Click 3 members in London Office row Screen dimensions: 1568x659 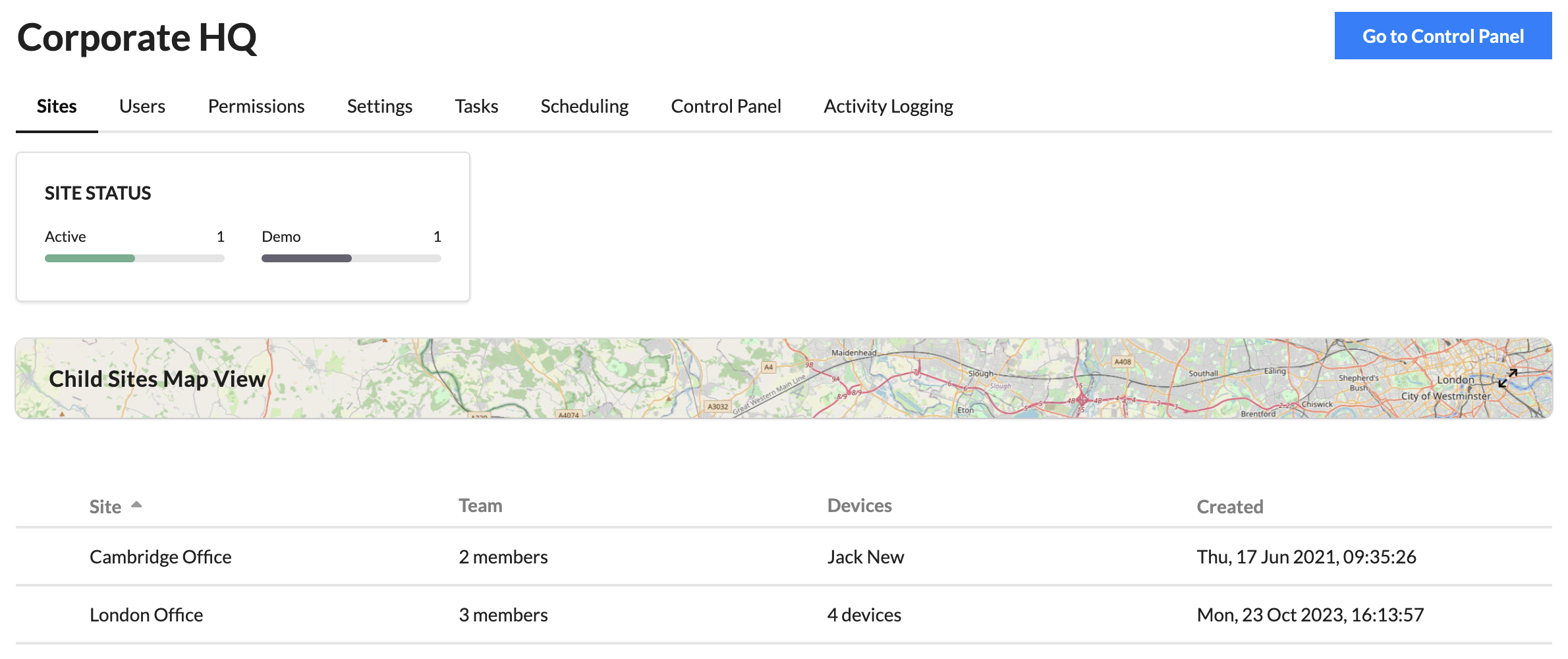point(503,615)
